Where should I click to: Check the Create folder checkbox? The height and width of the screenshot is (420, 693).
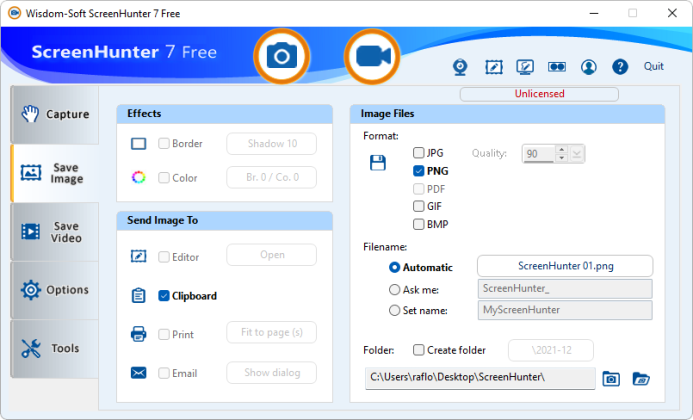(x=418, y=350)
